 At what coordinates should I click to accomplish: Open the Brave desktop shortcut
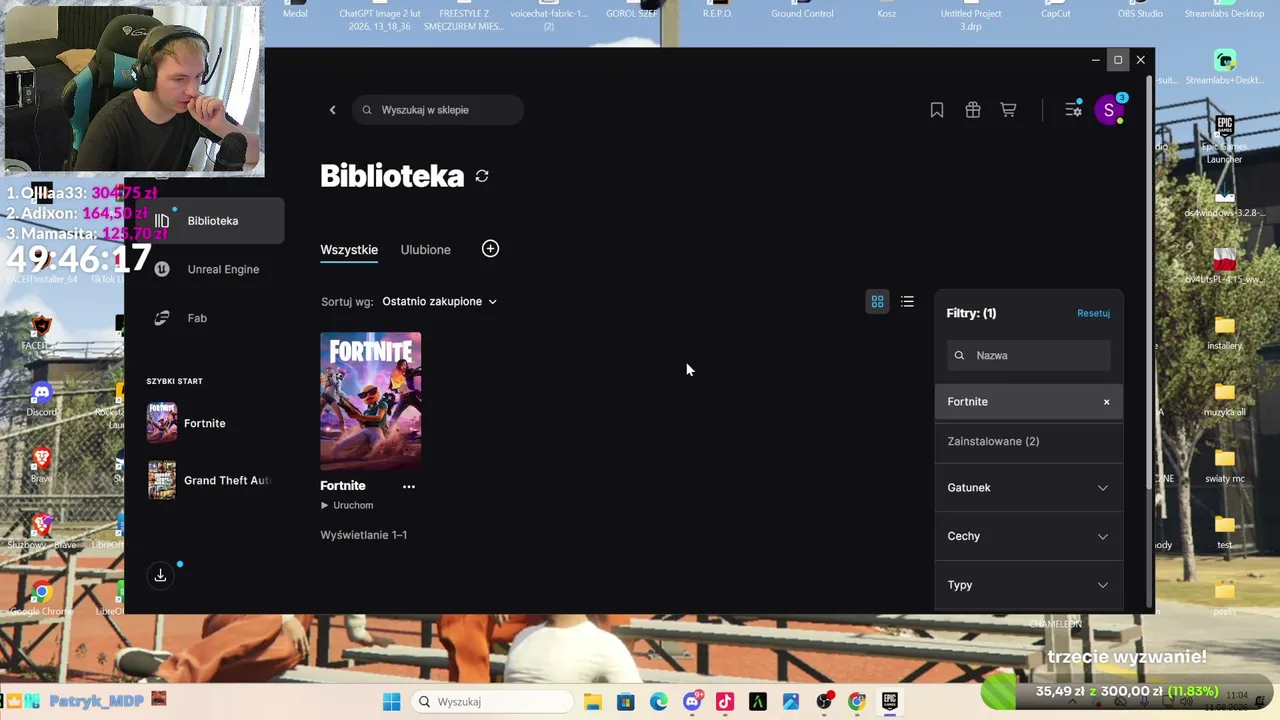[x=41, y=464]
